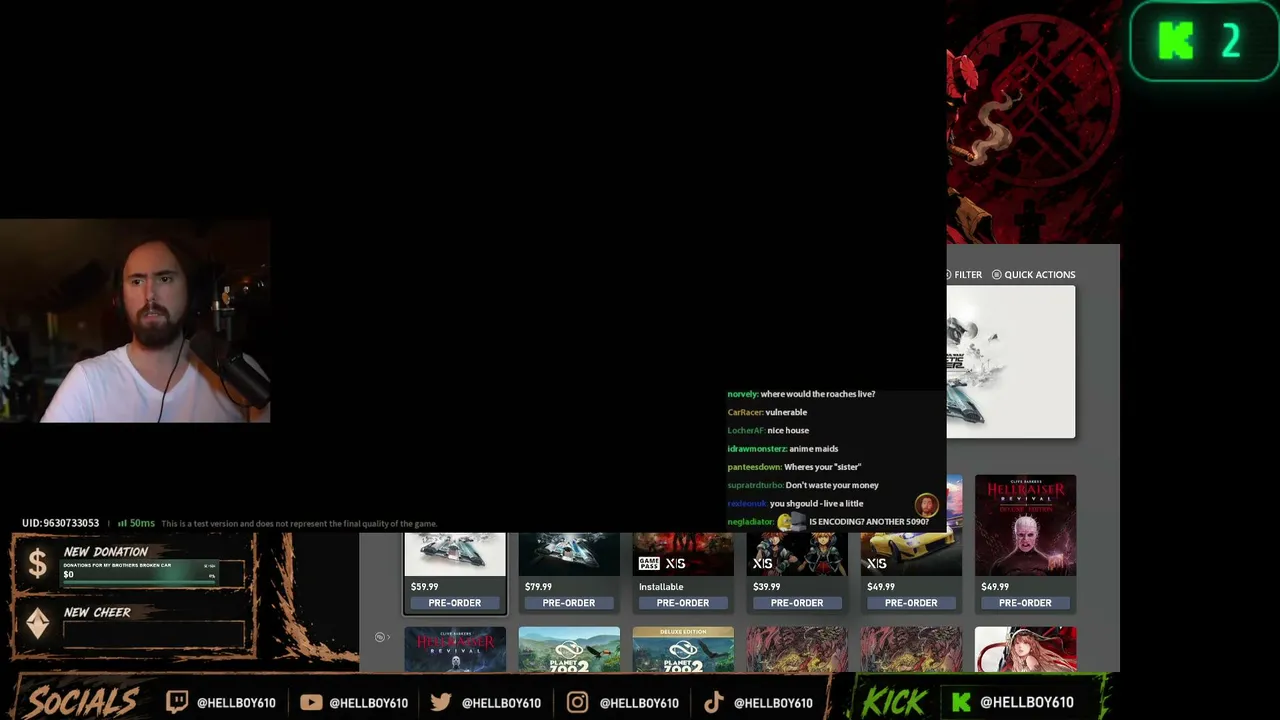Click norvely's chat message about roaches
This screenshot has width=1280, height=720.
pyautogui.click(x=801, y=394)
